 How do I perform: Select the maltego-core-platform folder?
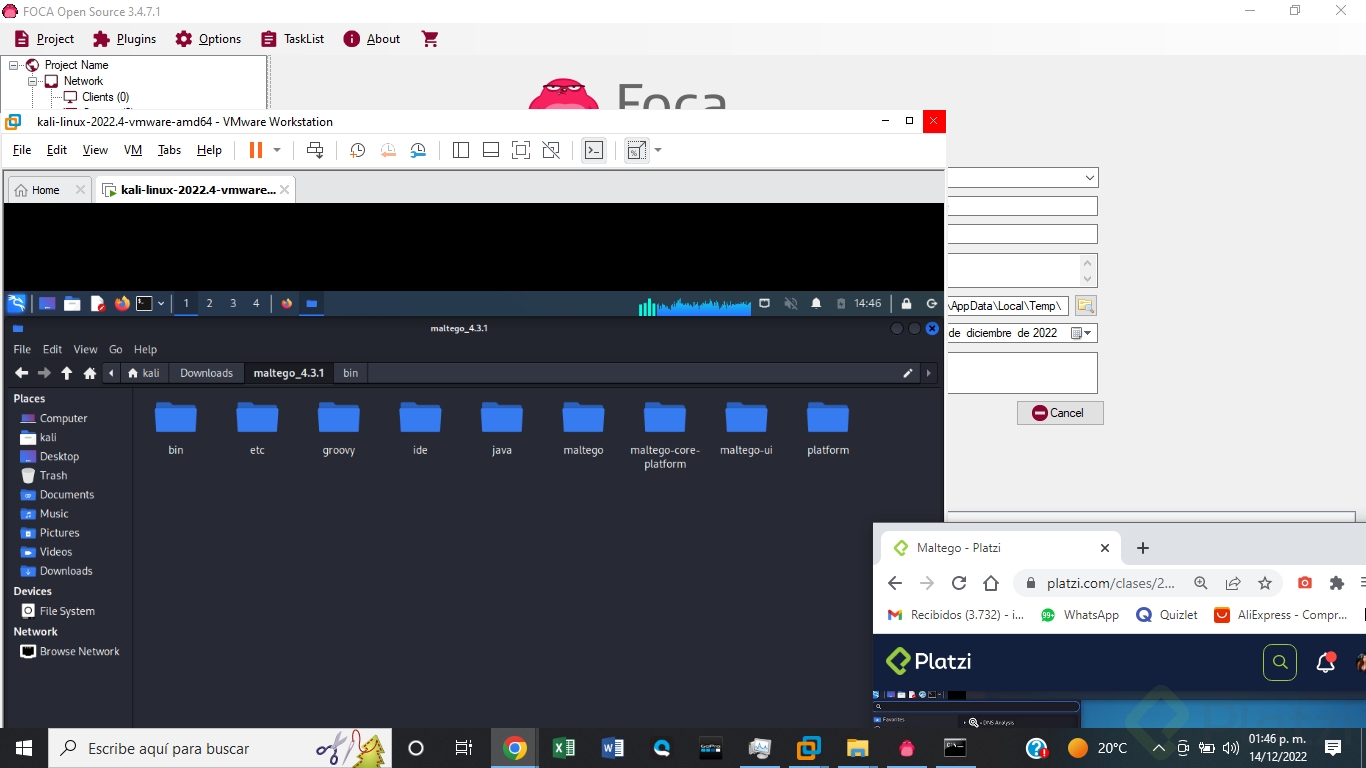coord(665,435)
